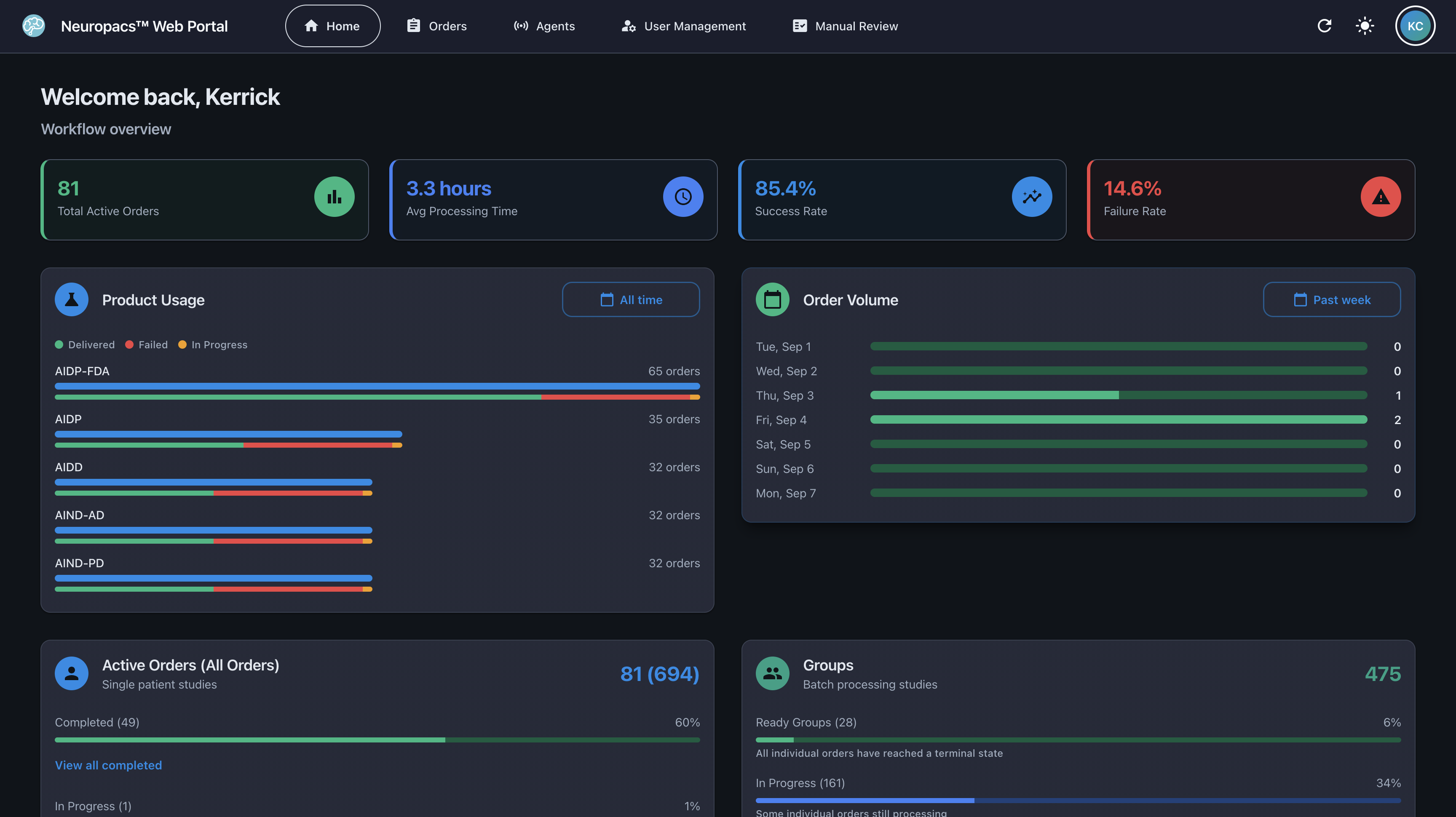Click the flask icon beside Product Usage

coord(72,299)
